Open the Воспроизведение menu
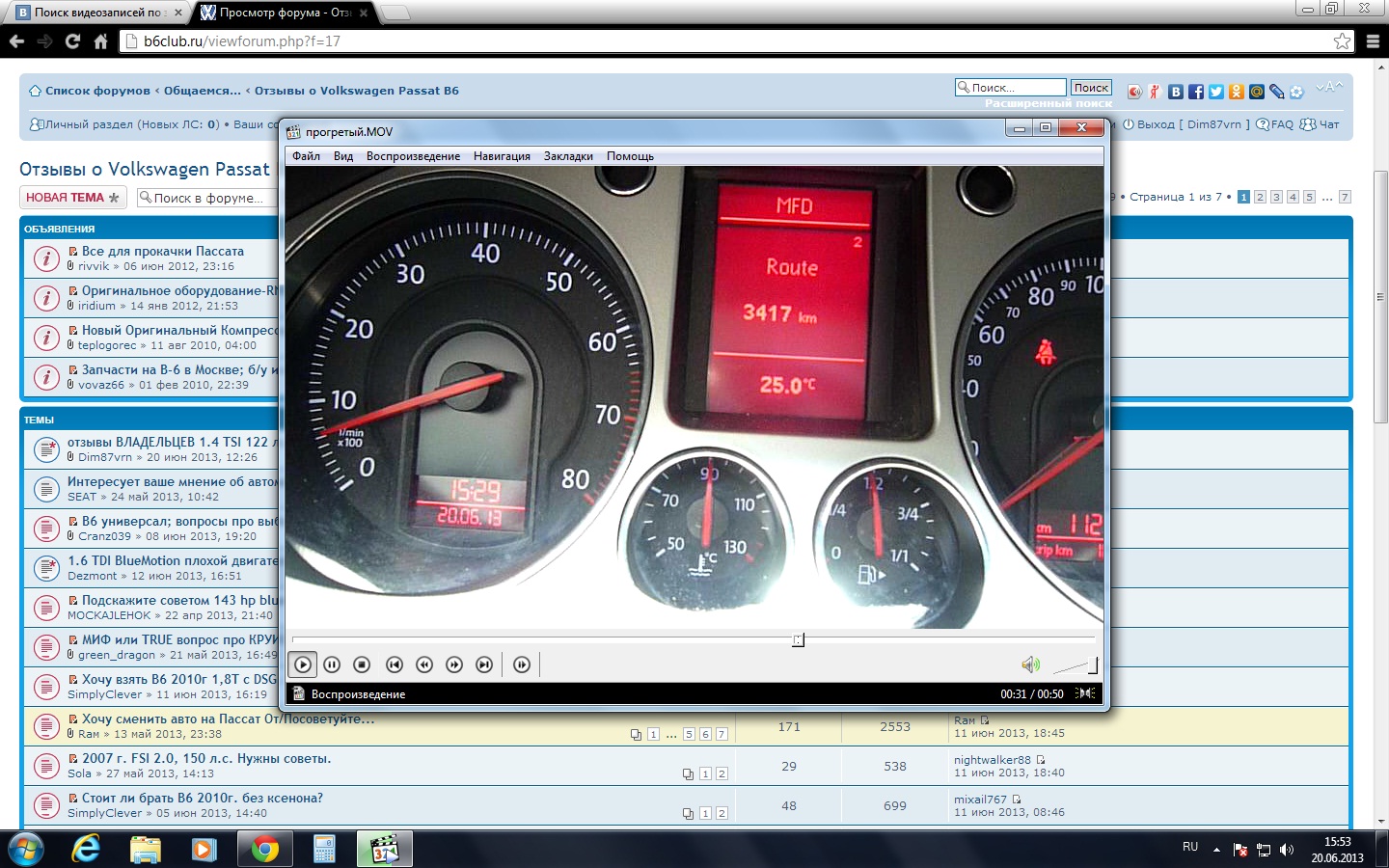This screenshot has height=868, width=1389. click(413, 156)
